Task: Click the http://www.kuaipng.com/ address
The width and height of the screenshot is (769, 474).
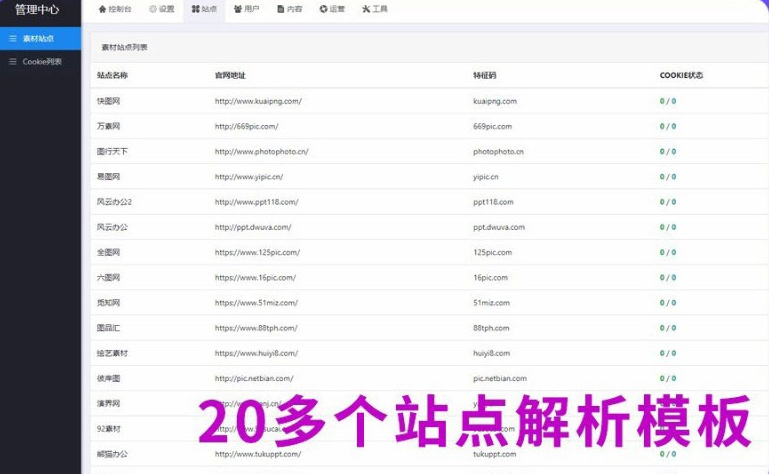Action: click(258, 101)
